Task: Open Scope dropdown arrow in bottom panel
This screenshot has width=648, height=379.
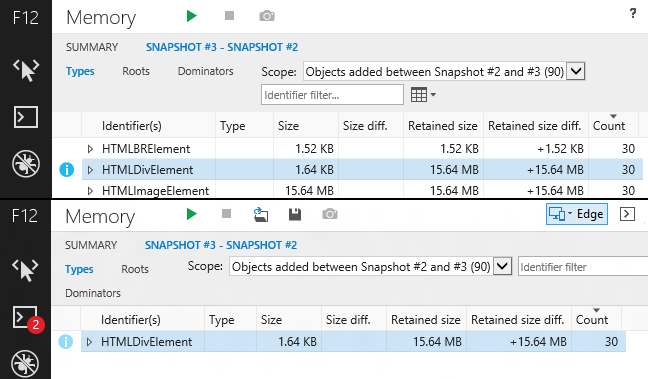Action: pyautogui.click(x=503, y=266)
